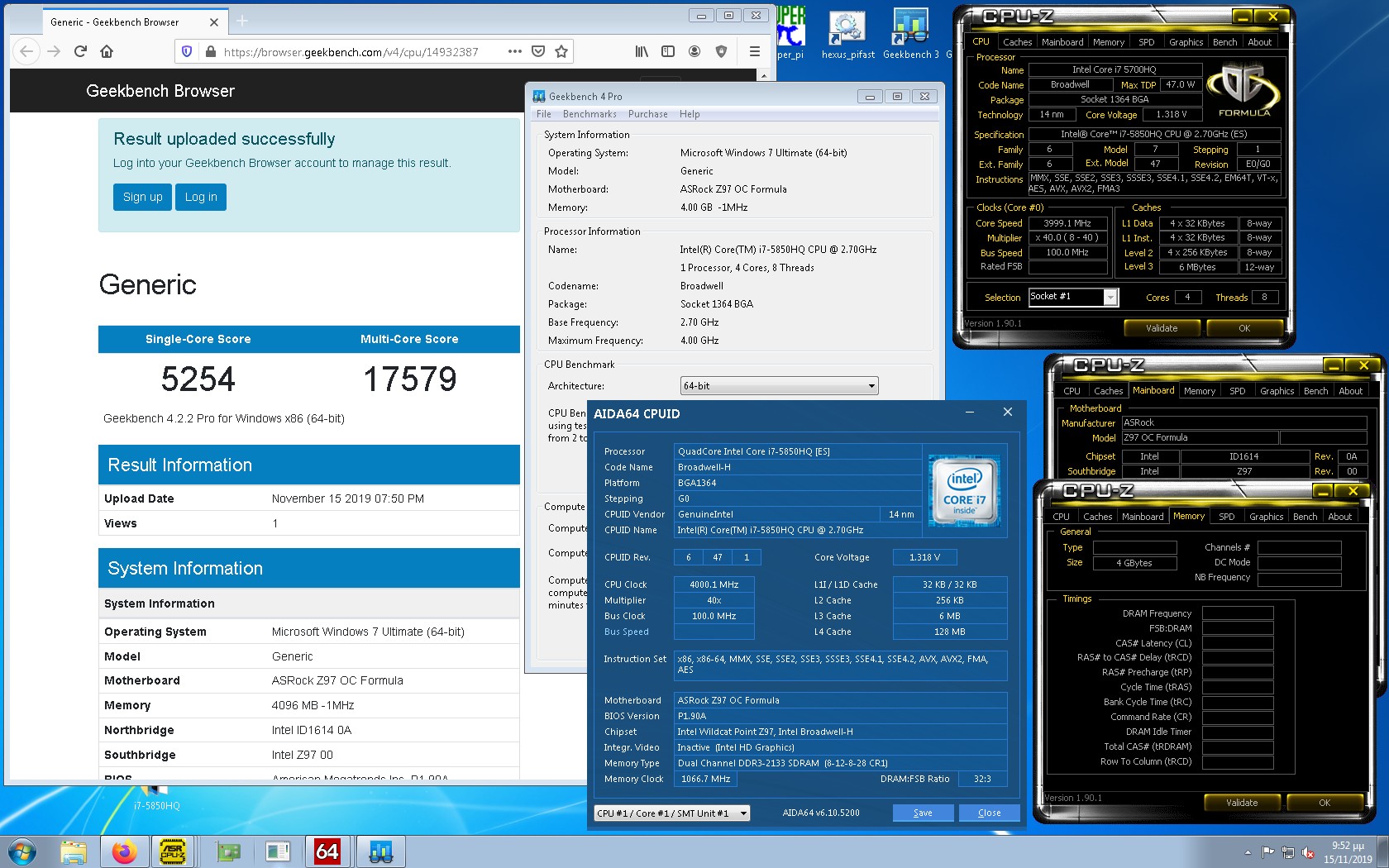Open AIDA64 taskbar icon

click(x=327, y=851)
